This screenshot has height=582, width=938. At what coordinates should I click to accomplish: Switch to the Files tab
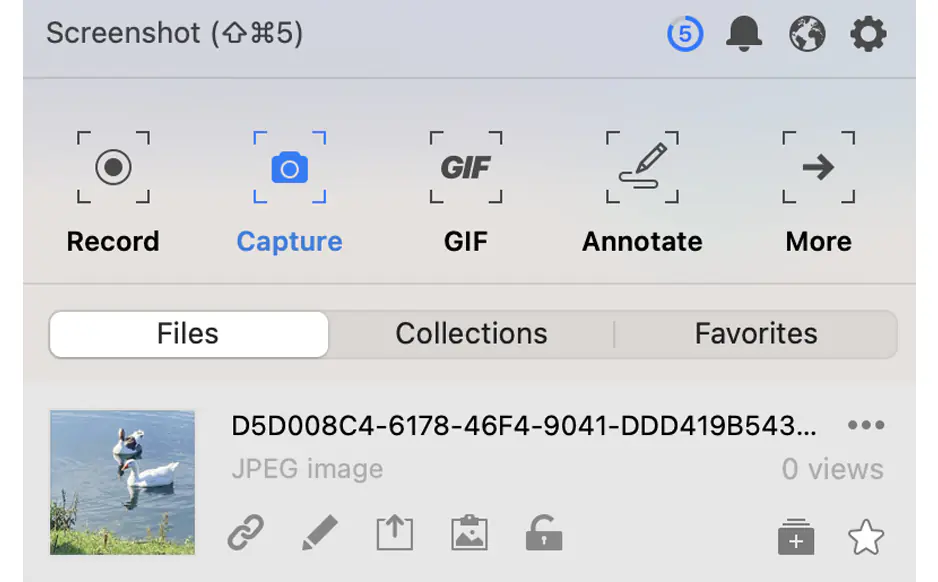coord(188,334)
